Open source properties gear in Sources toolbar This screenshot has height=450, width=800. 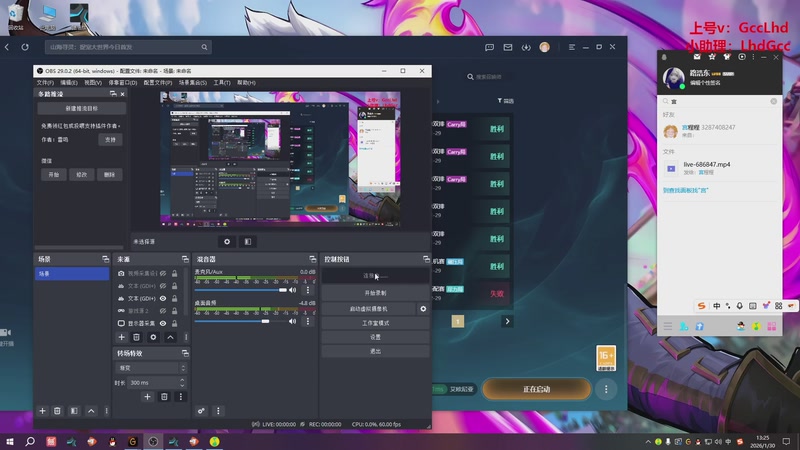tap(153, 337)
